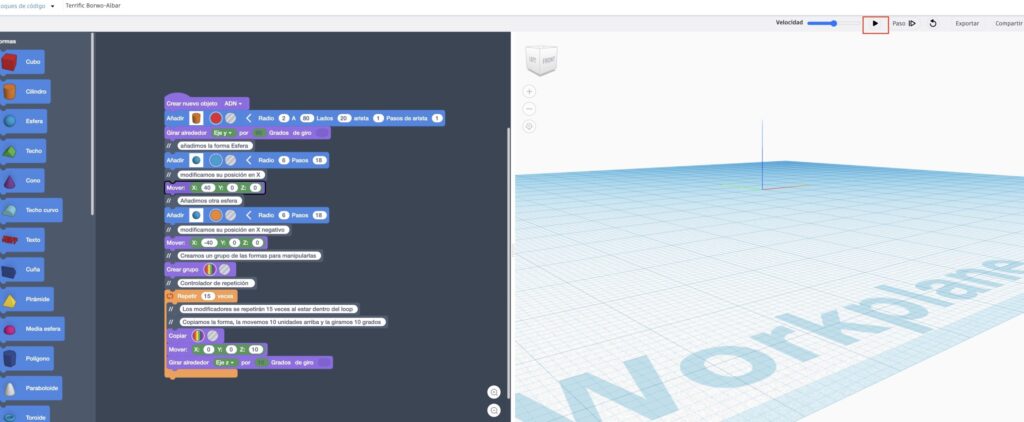Viewport: 1024px width, 422px height.
Task: Select the Pirámide shape block
Action: 27,299
